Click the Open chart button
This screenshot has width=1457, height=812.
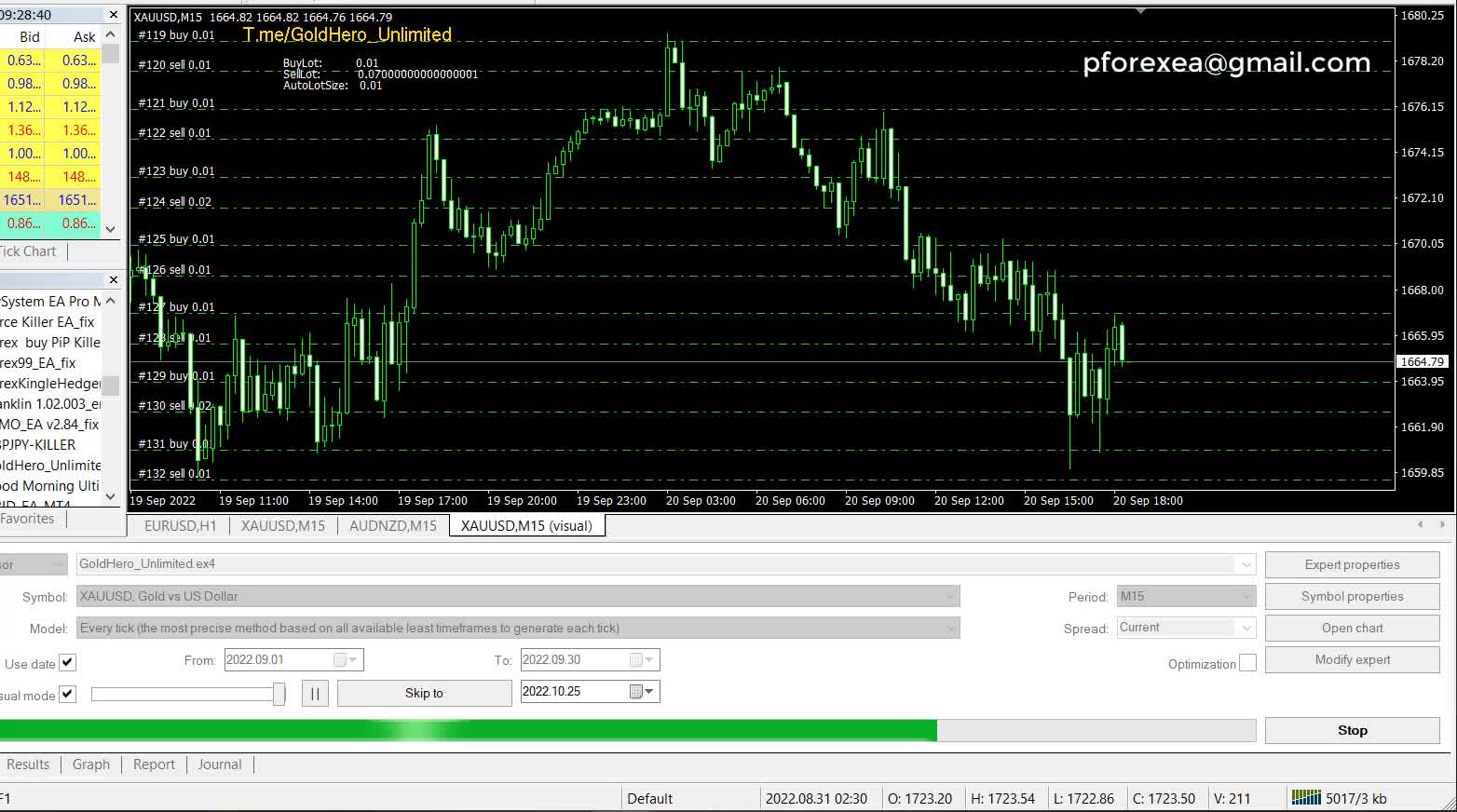(x=1352, y=628)
